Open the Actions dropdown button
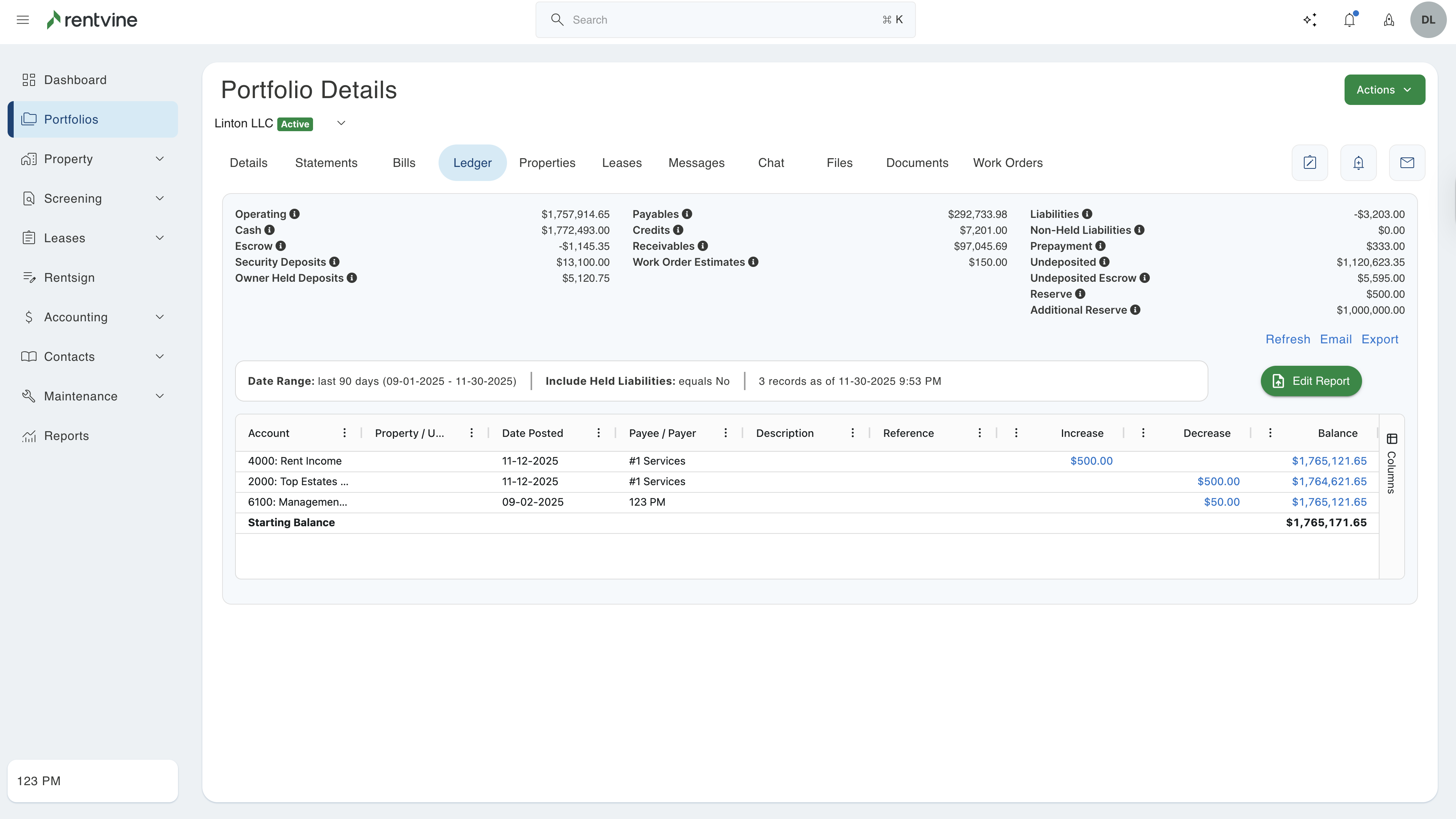The height and width of the screenshot is (819, 1456). click(1384, 90)
